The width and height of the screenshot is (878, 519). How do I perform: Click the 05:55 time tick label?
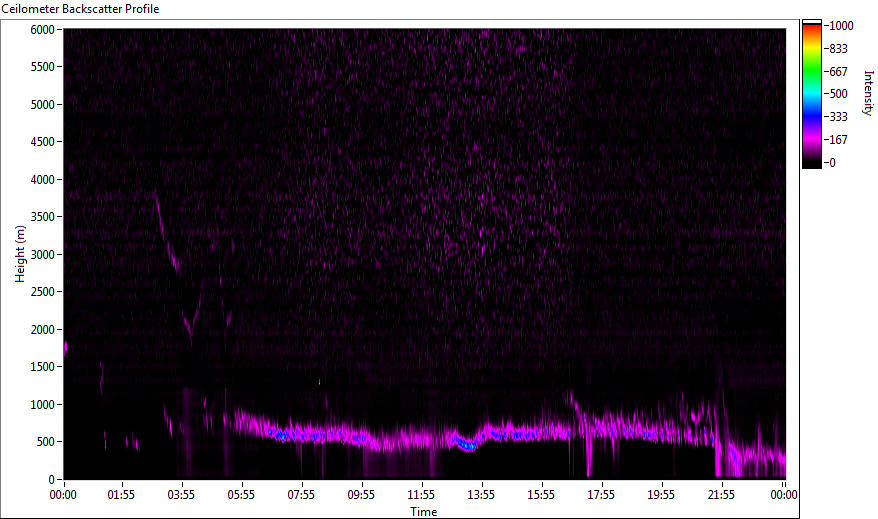pos(241,495)
